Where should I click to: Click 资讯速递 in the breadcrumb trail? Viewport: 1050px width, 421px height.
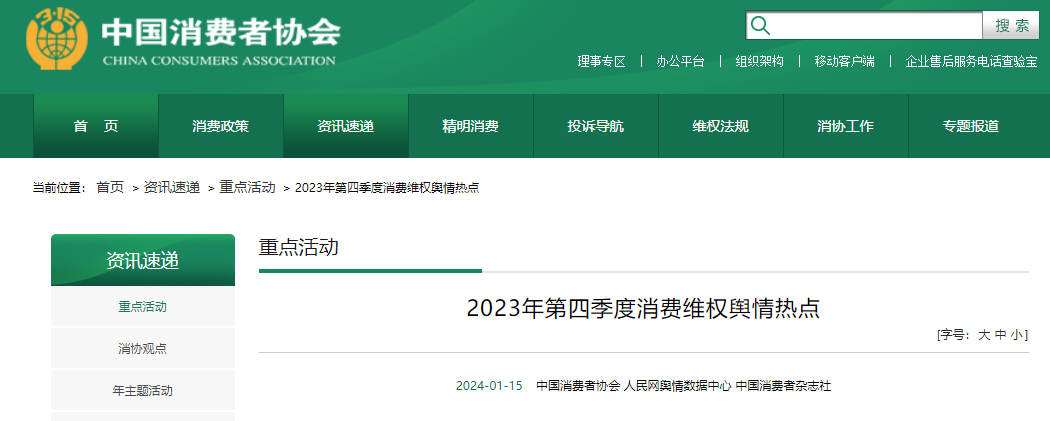[171, 187]
